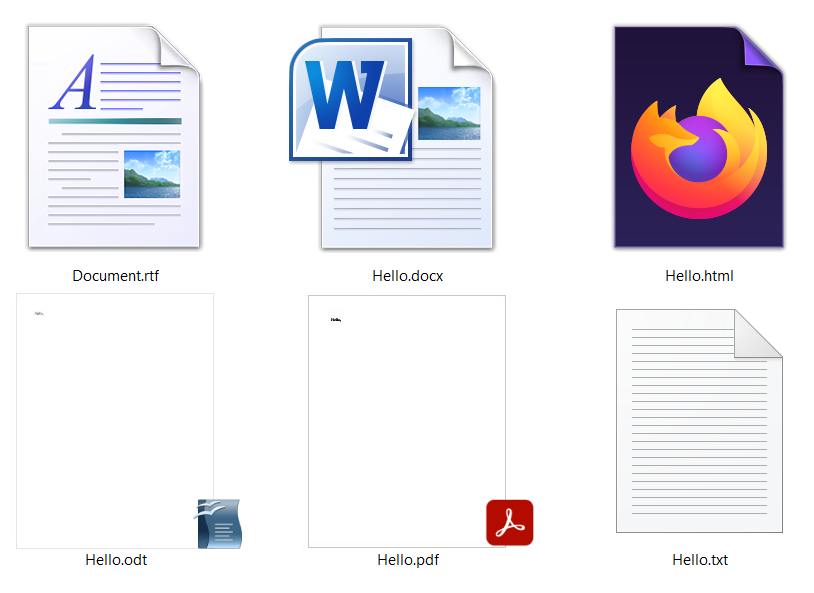Image resolution: width=814 pixels, height=593 pixels.
Task: Click the Adobe Acrobat badge on Hello.pdf
Action: point(509,522)
